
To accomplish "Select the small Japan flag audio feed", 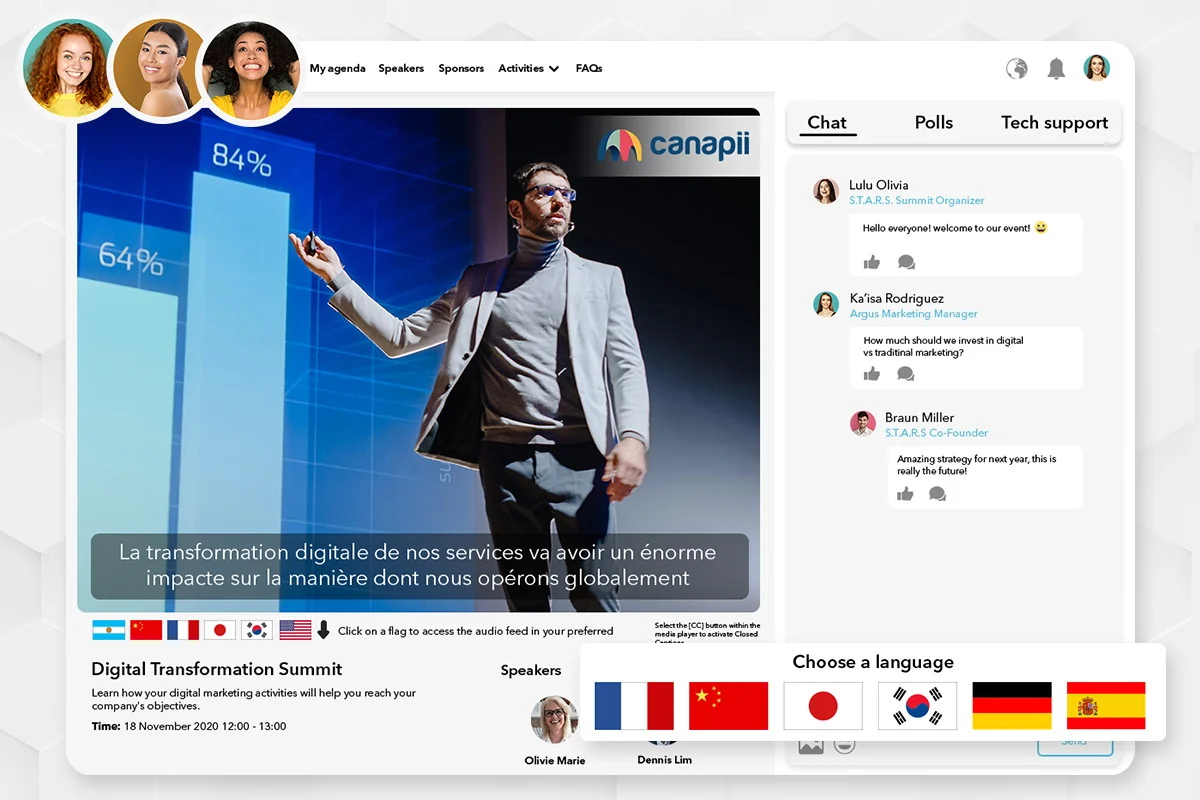I will pyautogui.click(x=220, y=630).
